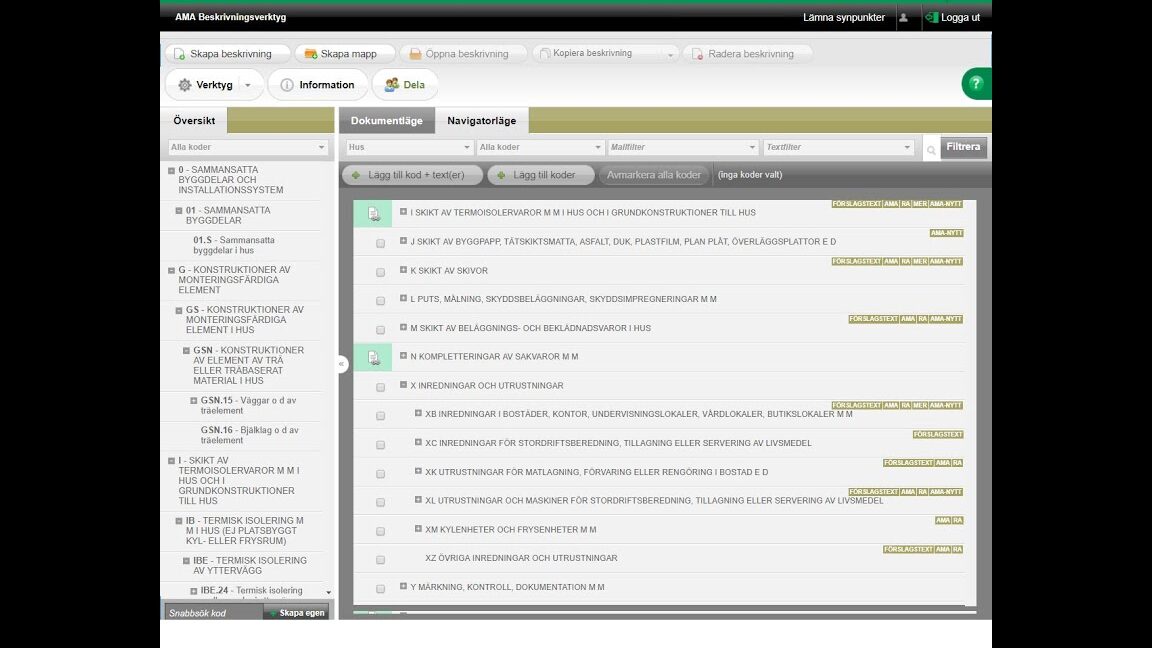Open the Verktyg dropdown arrow
This screenshot has width=1152, height=648.
tap(248, 85)
